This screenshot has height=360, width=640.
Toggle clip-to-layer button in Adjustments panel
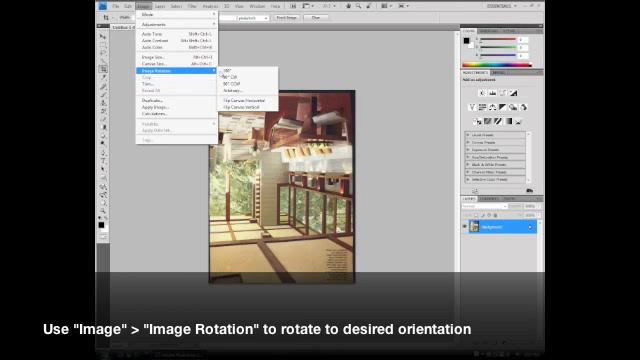[529, 191]
